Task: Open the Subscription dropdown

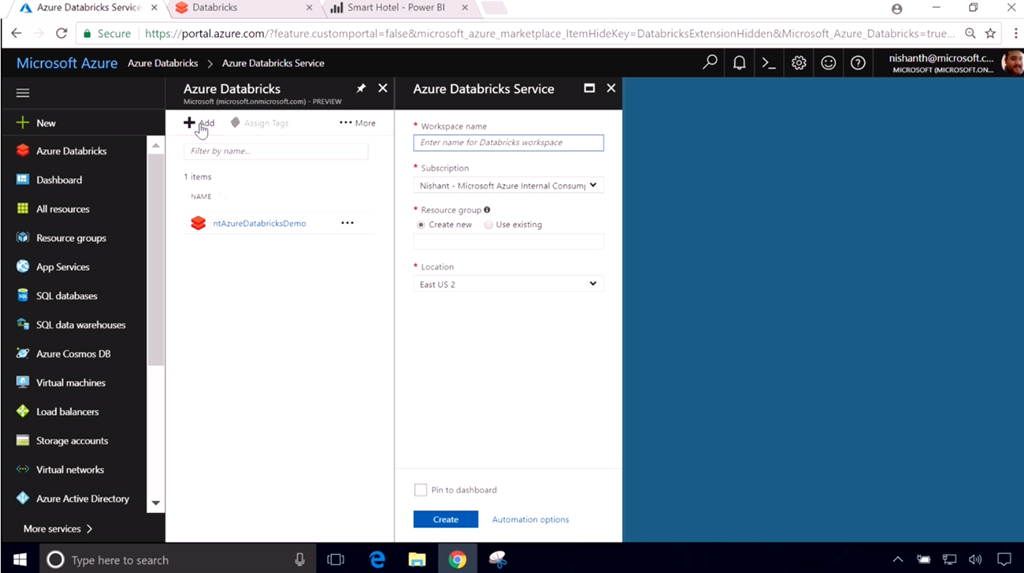Action: point(508,185)
